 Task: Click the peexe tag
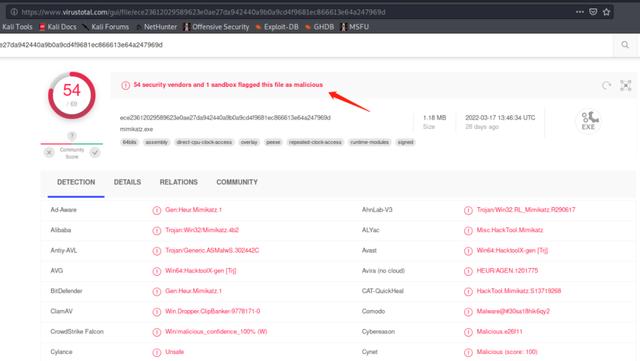273,142
